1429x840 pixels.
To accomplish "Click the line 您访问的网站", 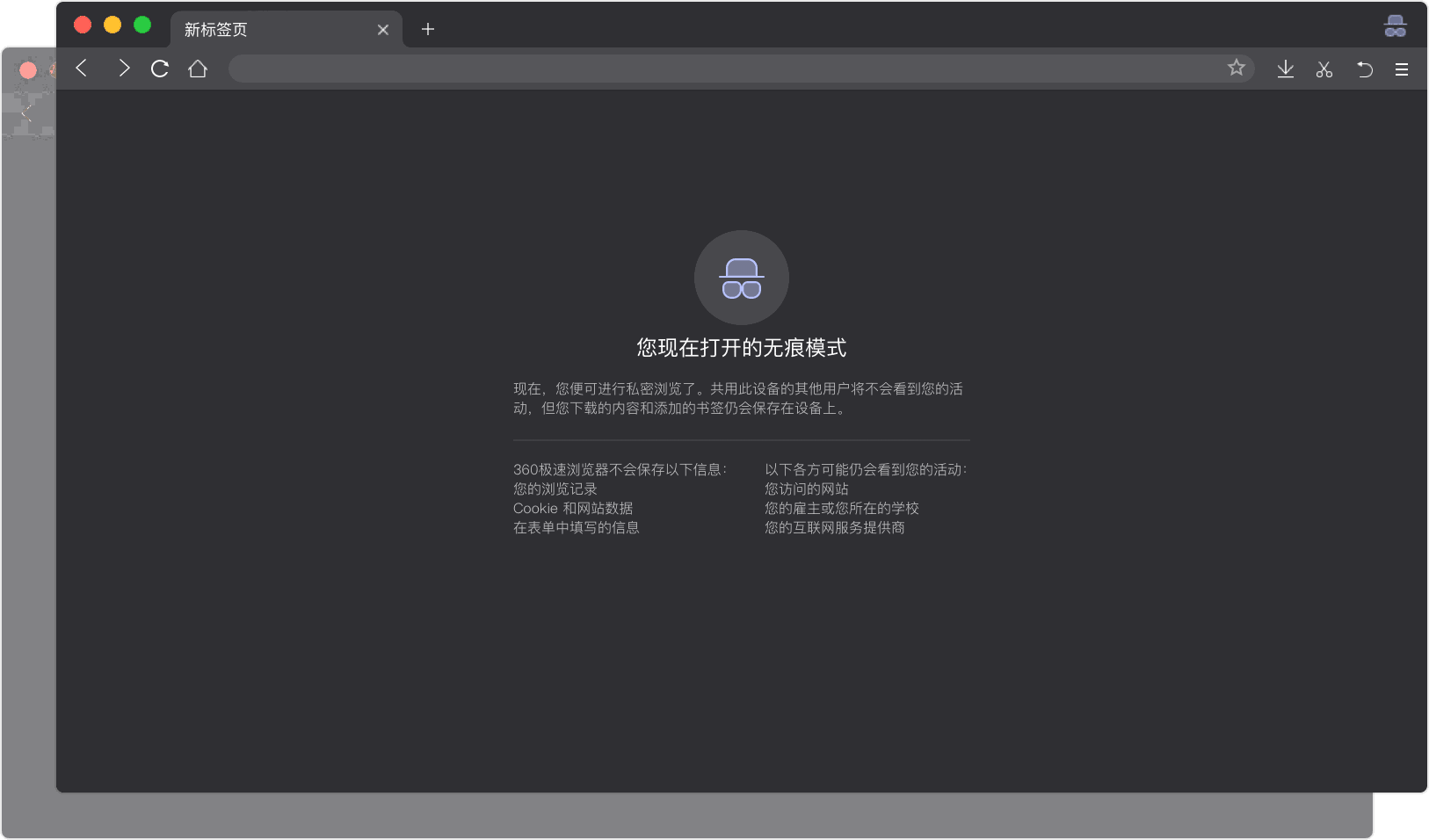I will [x=807, y=489].
